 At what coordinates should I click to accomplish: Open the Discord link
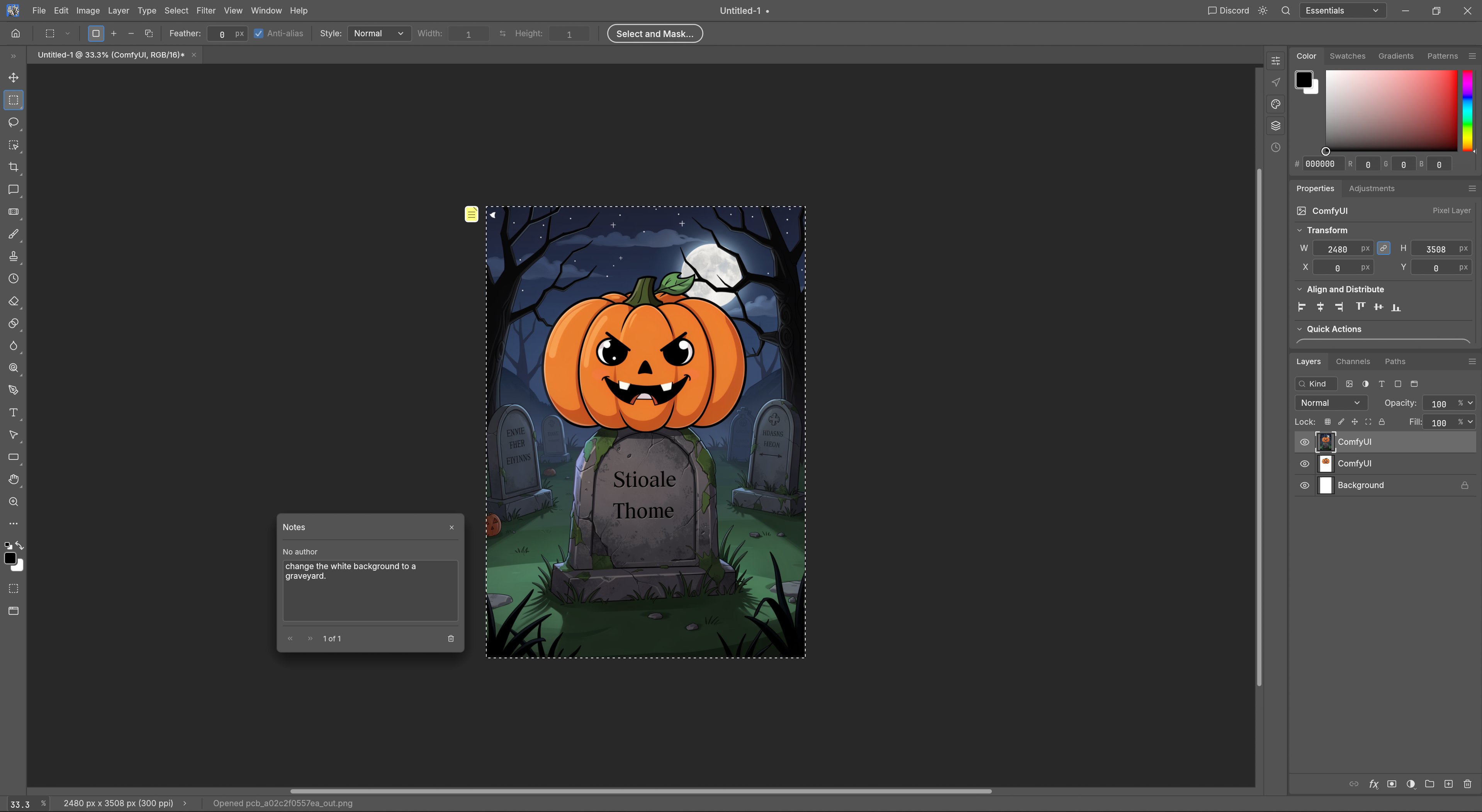coord(1228,10)
